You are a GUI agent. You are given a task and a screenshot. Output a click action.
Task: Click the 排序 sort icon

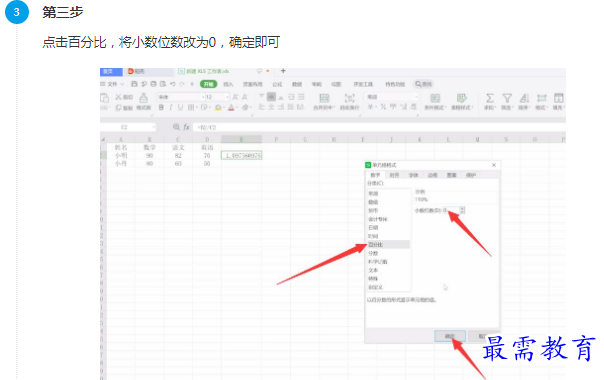pyautogui.click(x=524, y=98)
